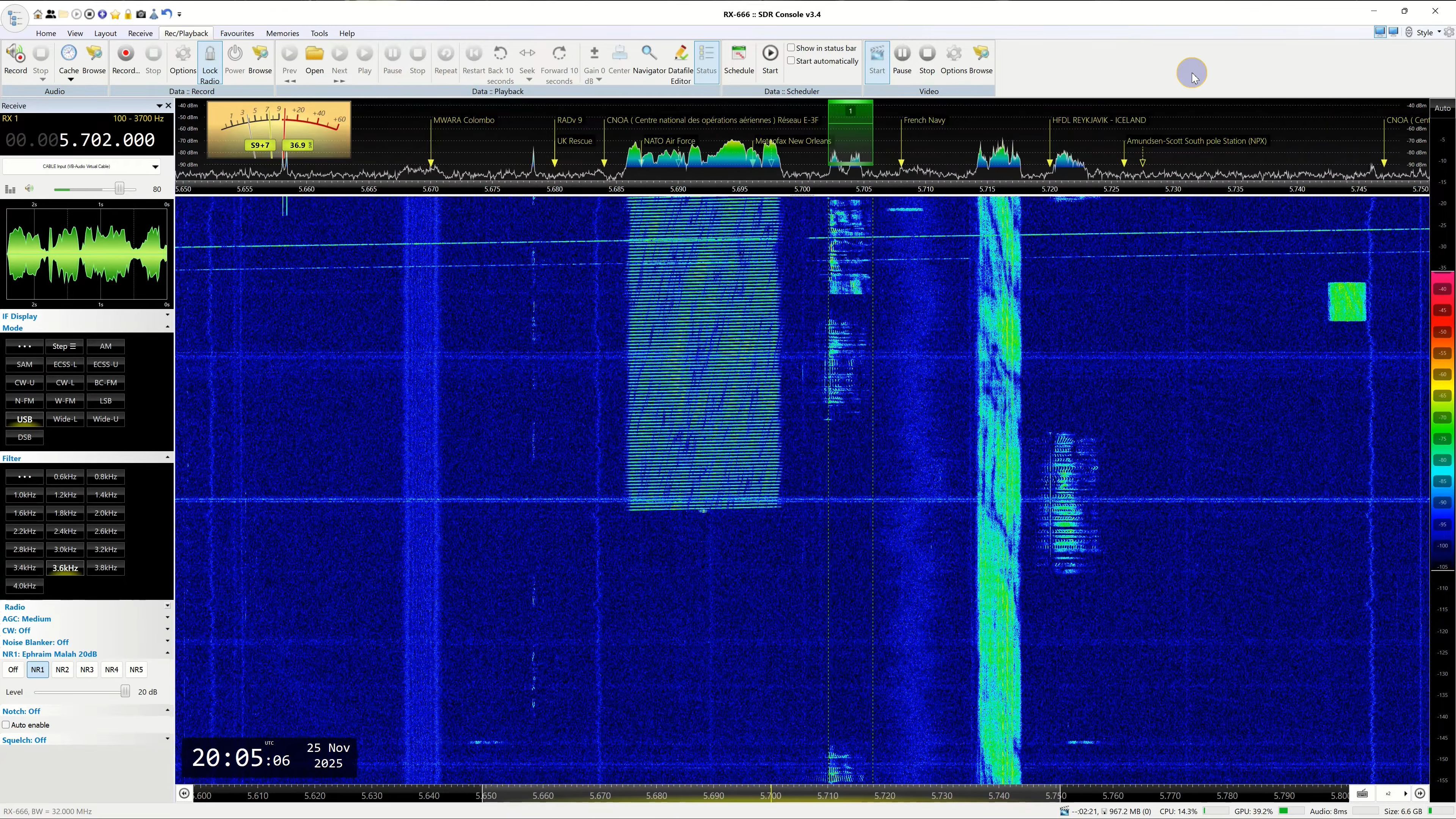Open the Favourites menu tab
The height and width of the screenshot is (819, 1456).
tap(237, 33)
